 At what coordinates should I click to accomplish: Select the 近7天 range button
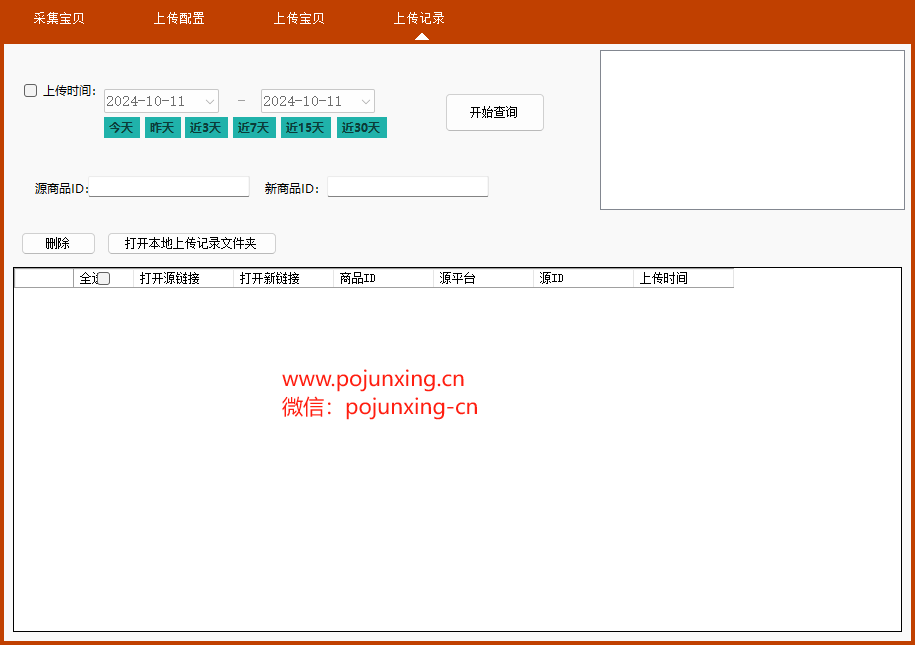point(254,128)
